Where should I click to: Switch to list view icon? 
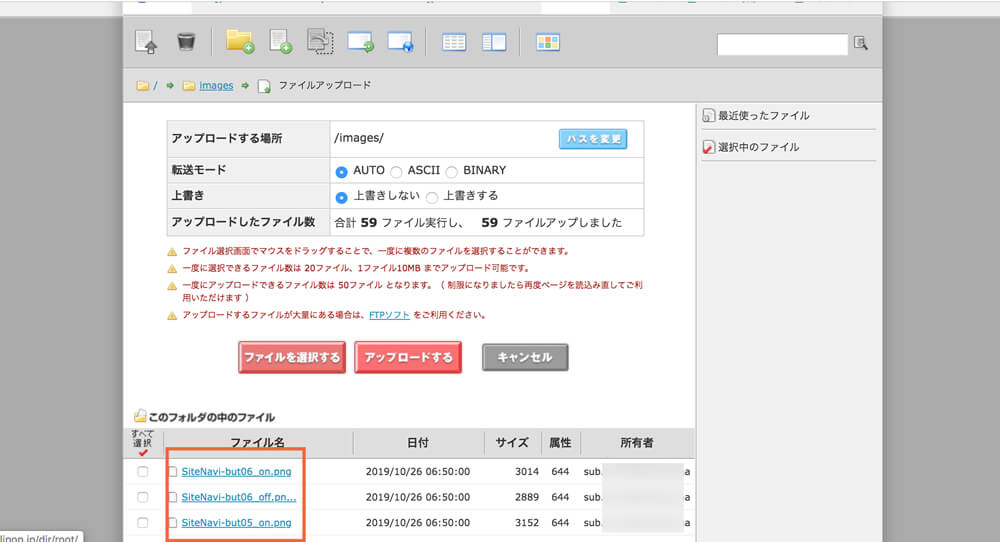(x=454, y=43)
